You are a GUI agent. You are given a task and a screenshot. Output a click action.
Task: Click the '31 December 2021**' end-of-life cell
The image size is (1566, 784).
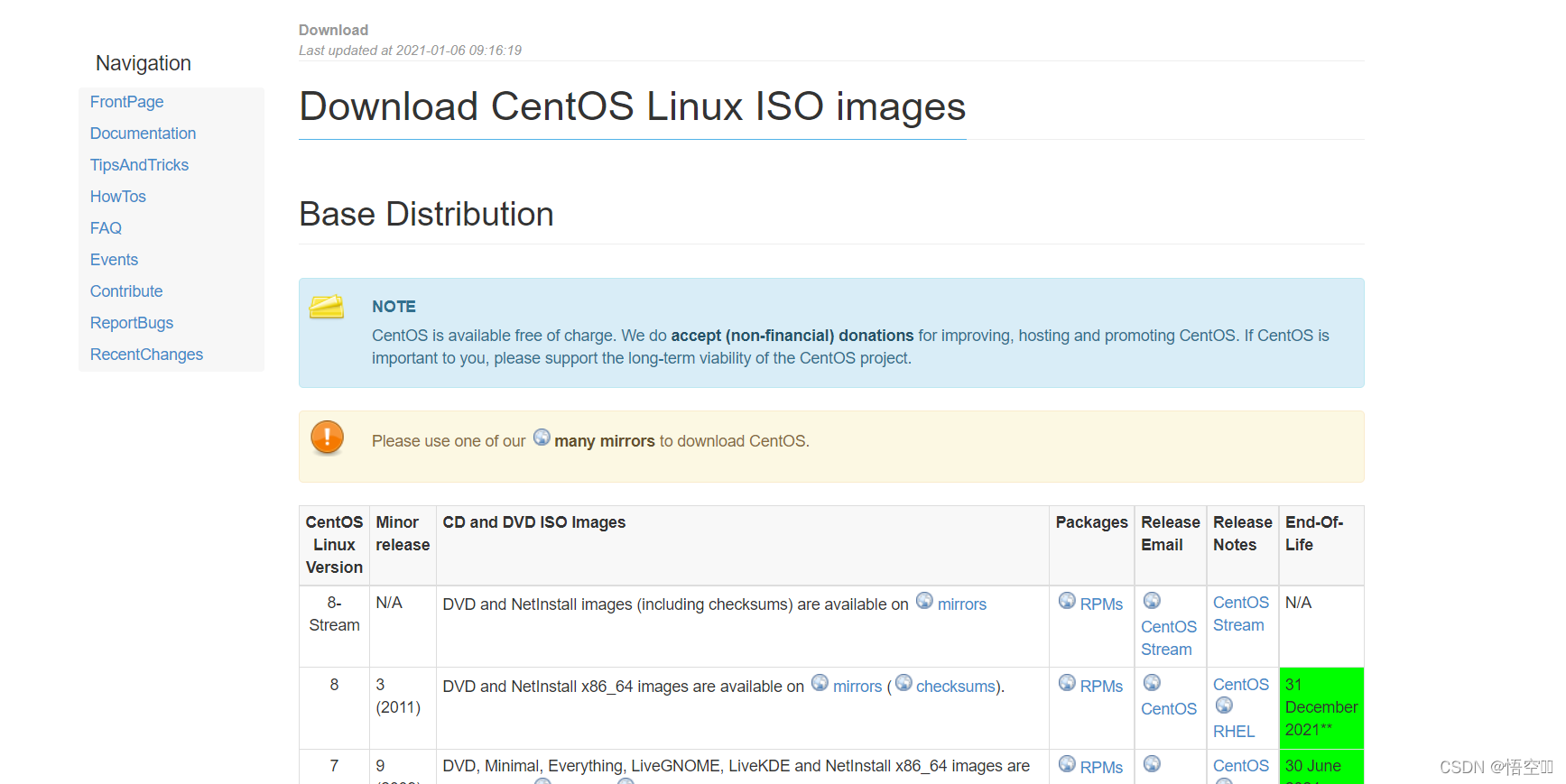pyautogui.click(x=1321, y=708)
